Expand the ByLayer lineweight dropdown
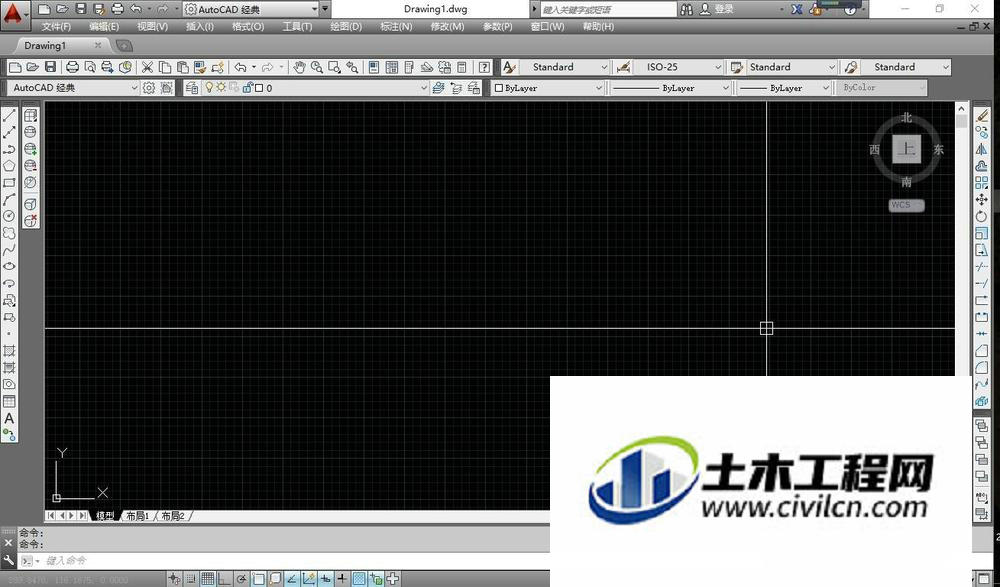Screen dimensions: 1000x587 [x=826, y=88]
